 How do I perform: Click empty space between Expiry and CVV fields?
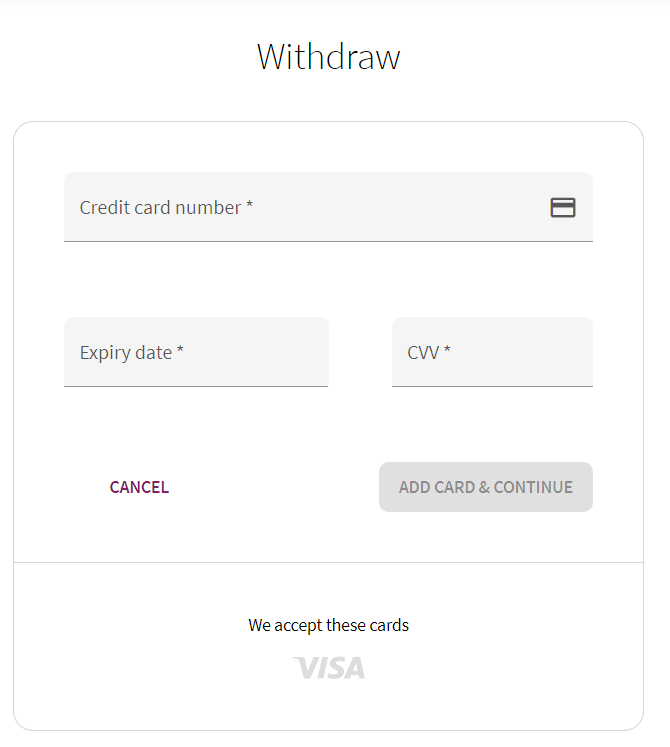click(360, 352)
